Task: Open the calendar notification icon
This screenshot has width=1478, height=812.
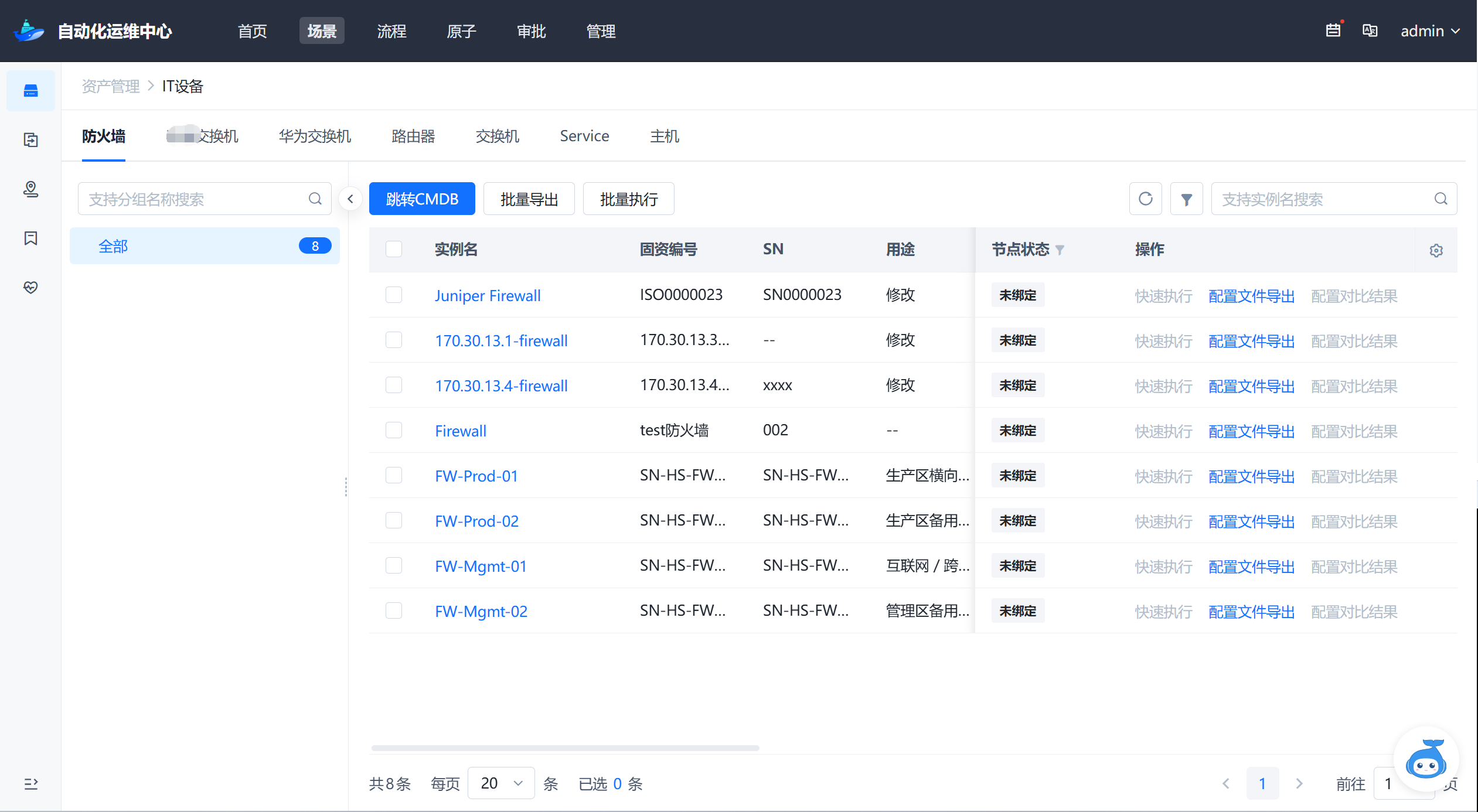Action: point(1333,30)
